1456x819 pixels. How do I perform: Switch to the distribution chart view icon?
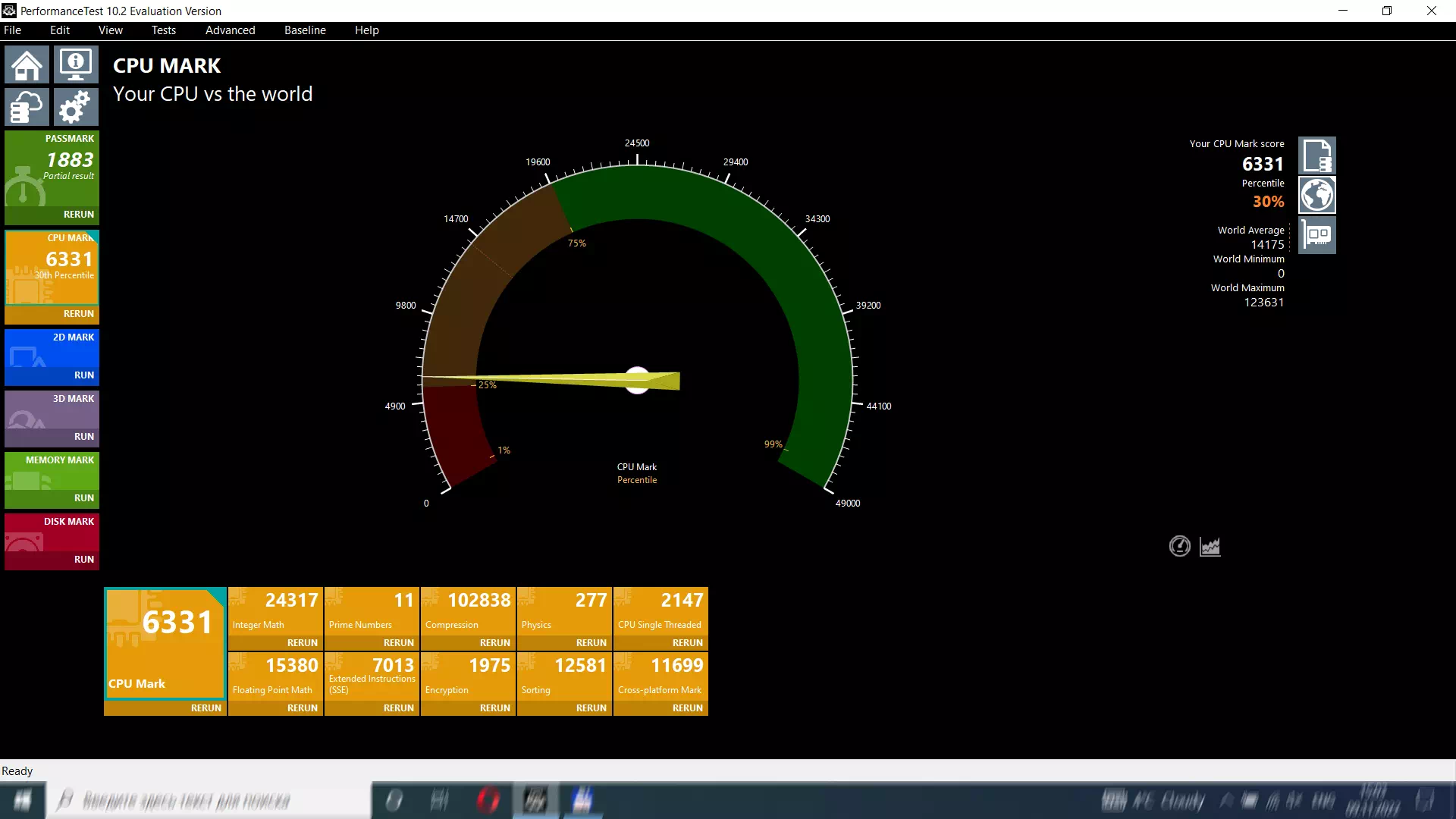pos(1210,546)
